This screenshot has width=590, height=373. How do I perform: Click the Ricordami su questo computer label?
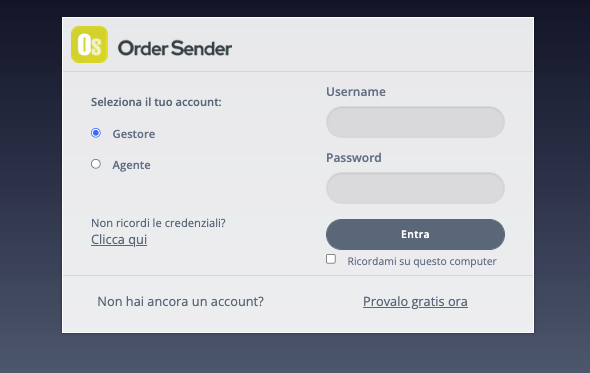click(422, 261)
